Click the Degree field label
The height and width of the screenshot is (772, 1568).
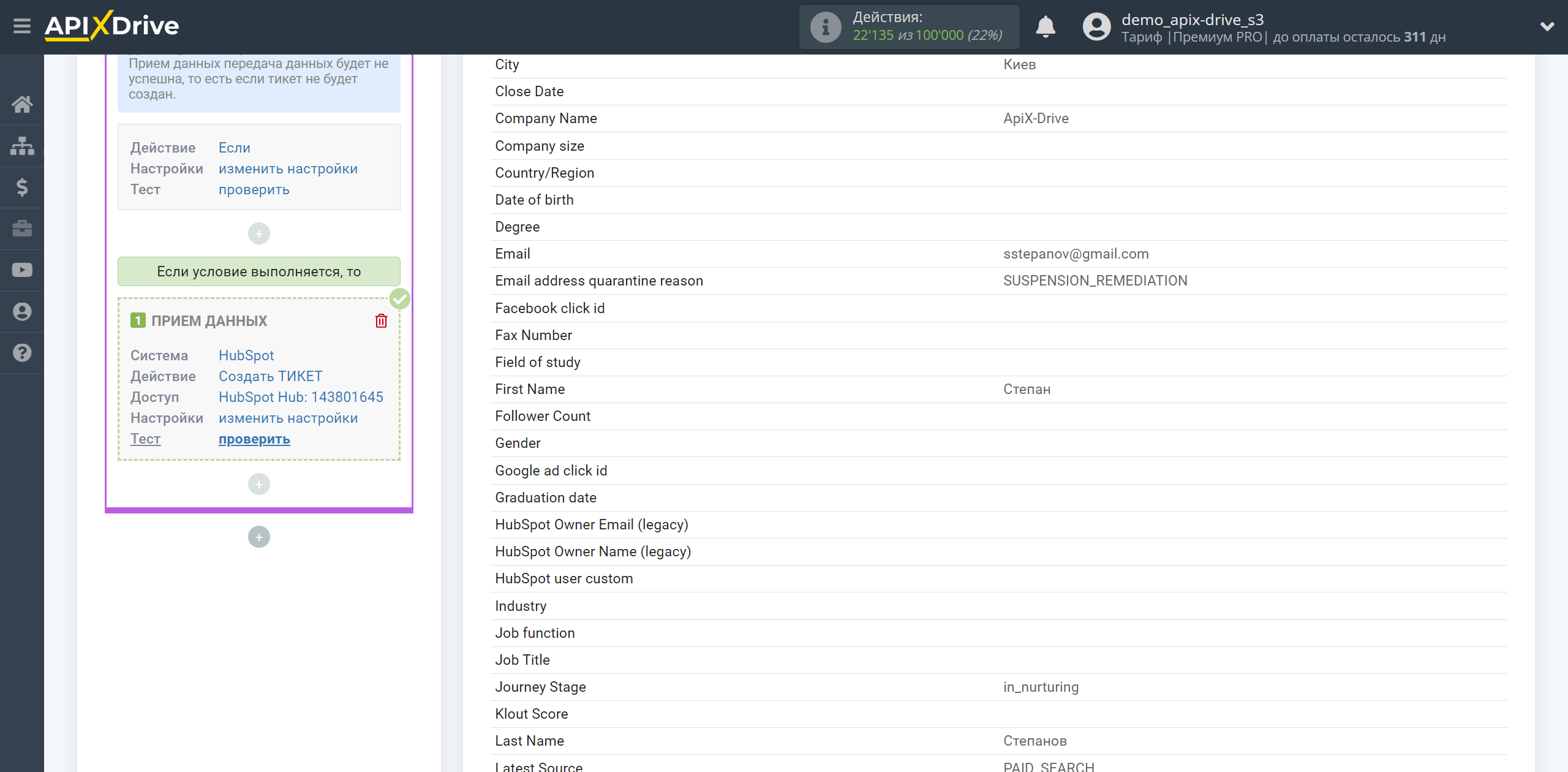517,227
